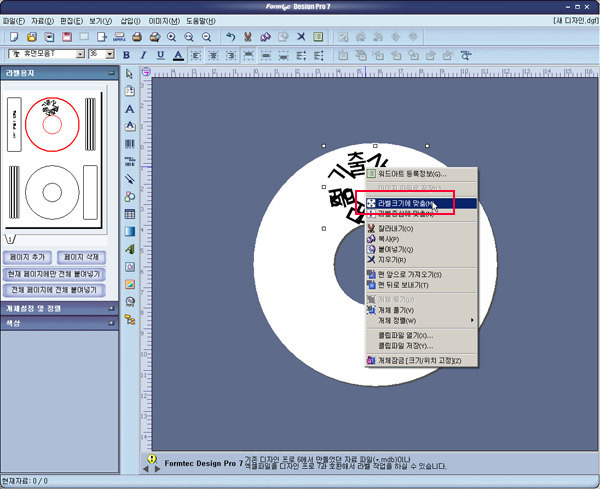
Task: Select the text tool in the left toolbar
Action: click(x=129, y=108)
